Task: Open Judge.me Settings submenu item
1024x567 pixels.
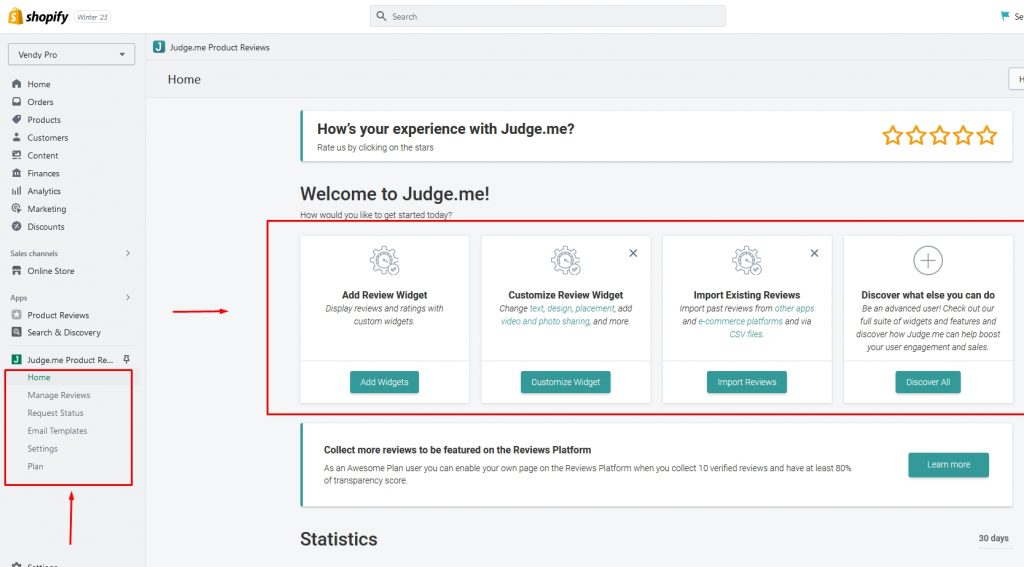Action: click(42, 448)
